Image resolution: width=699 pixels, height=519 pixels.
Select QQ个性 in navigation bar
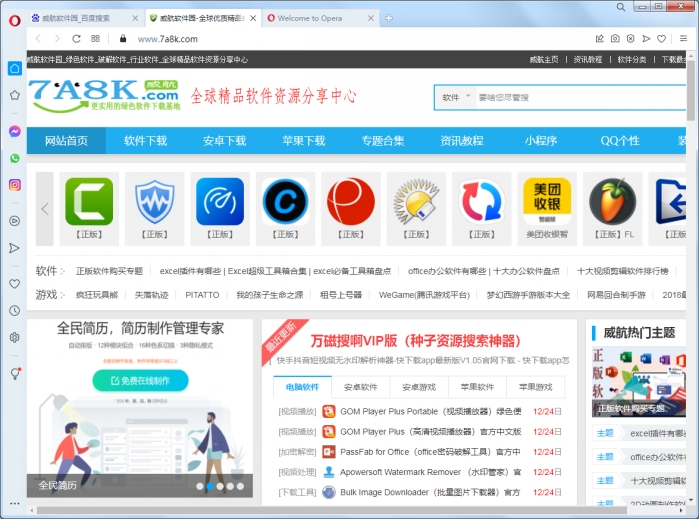click(620, 141)
